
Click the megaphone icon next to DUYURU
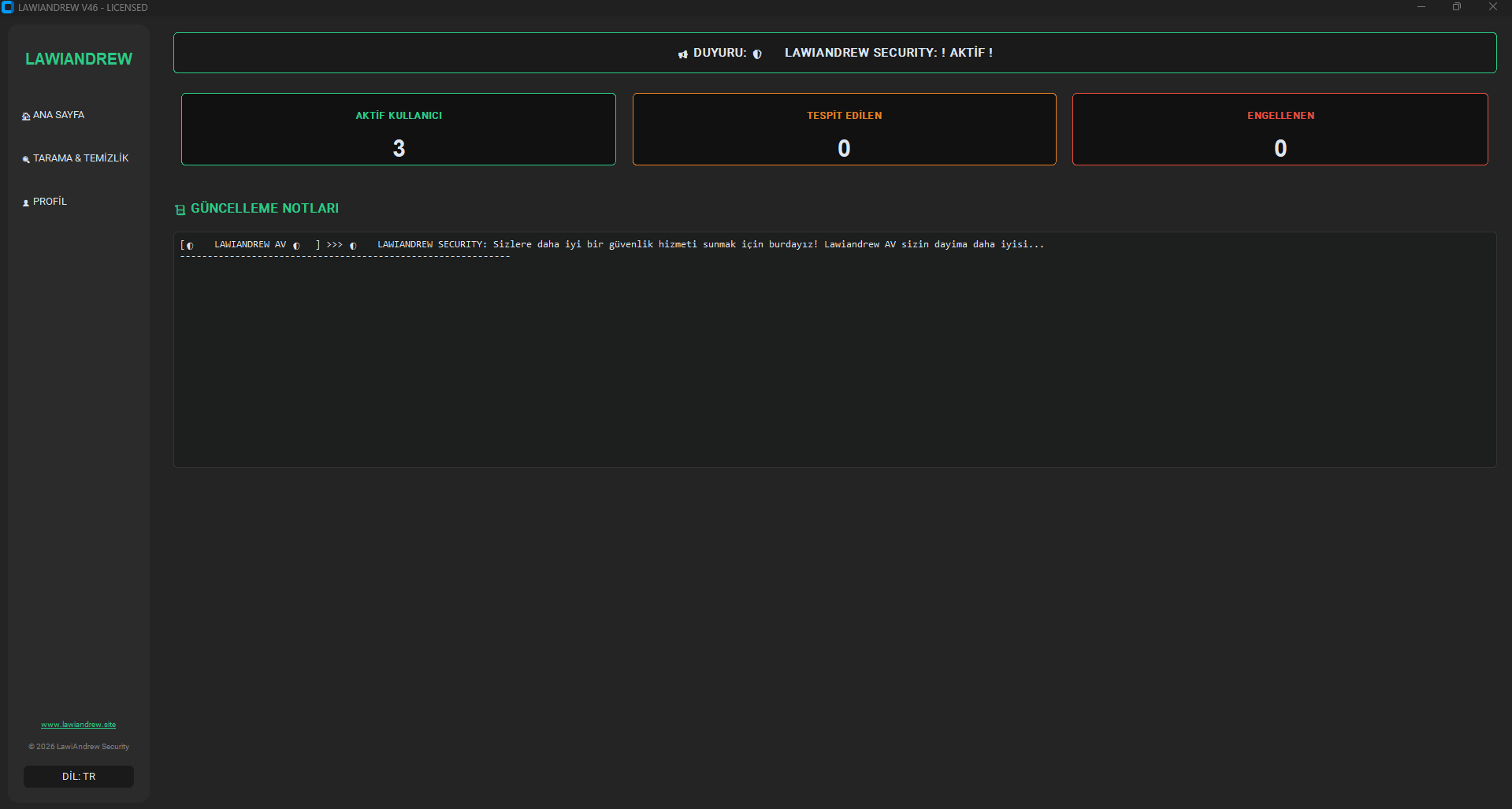(x=683, y=54)
